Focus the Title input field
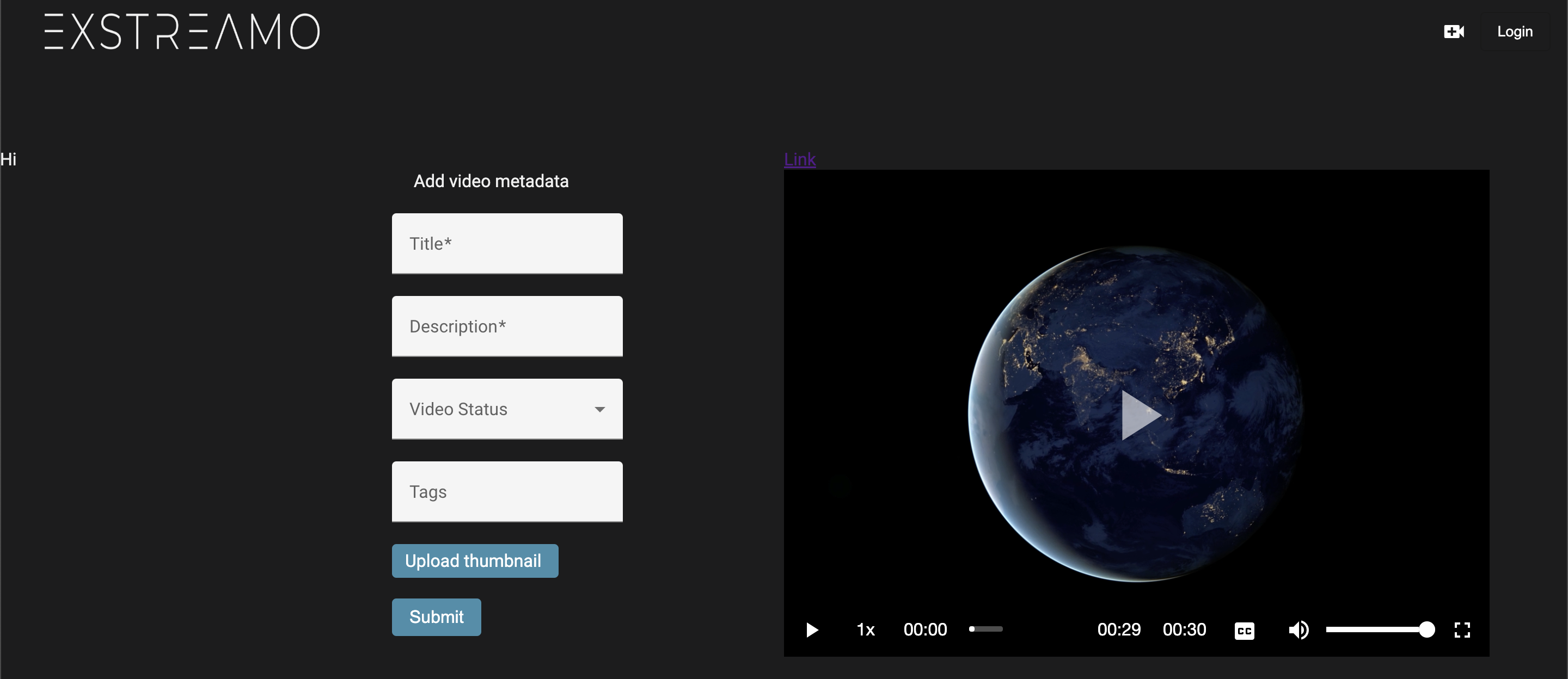1568x679 pixels. coord(506,243)
